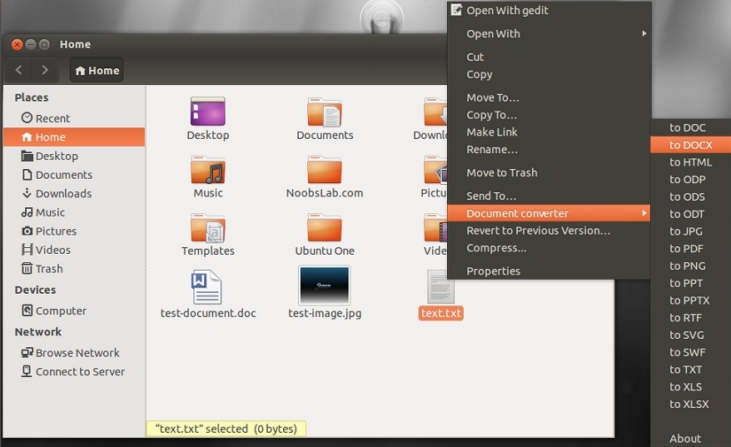
Task: Click the Downloads arrow icon in sidebar
Action: tap(27, 193)
